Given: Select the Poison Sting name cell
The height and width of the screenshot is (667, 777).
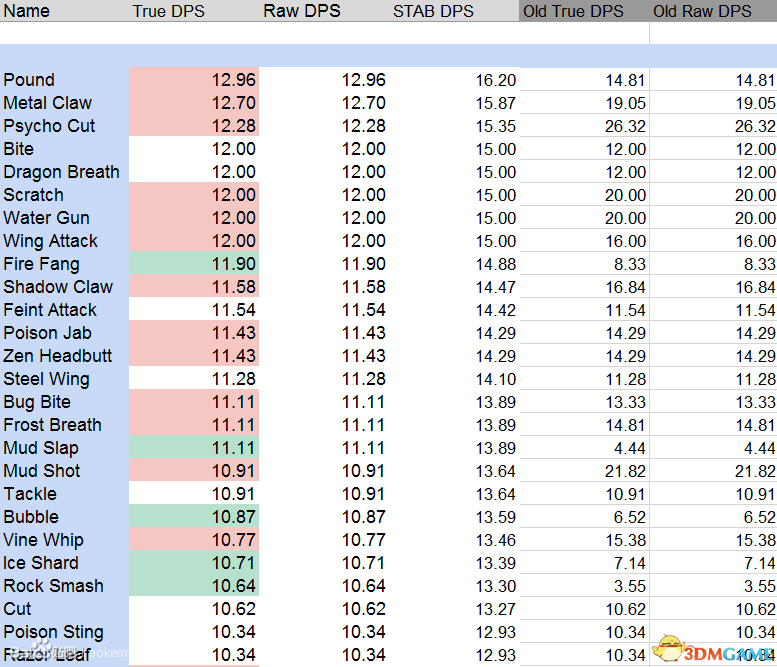Looking at the screenshot, I should coord(54,632).
